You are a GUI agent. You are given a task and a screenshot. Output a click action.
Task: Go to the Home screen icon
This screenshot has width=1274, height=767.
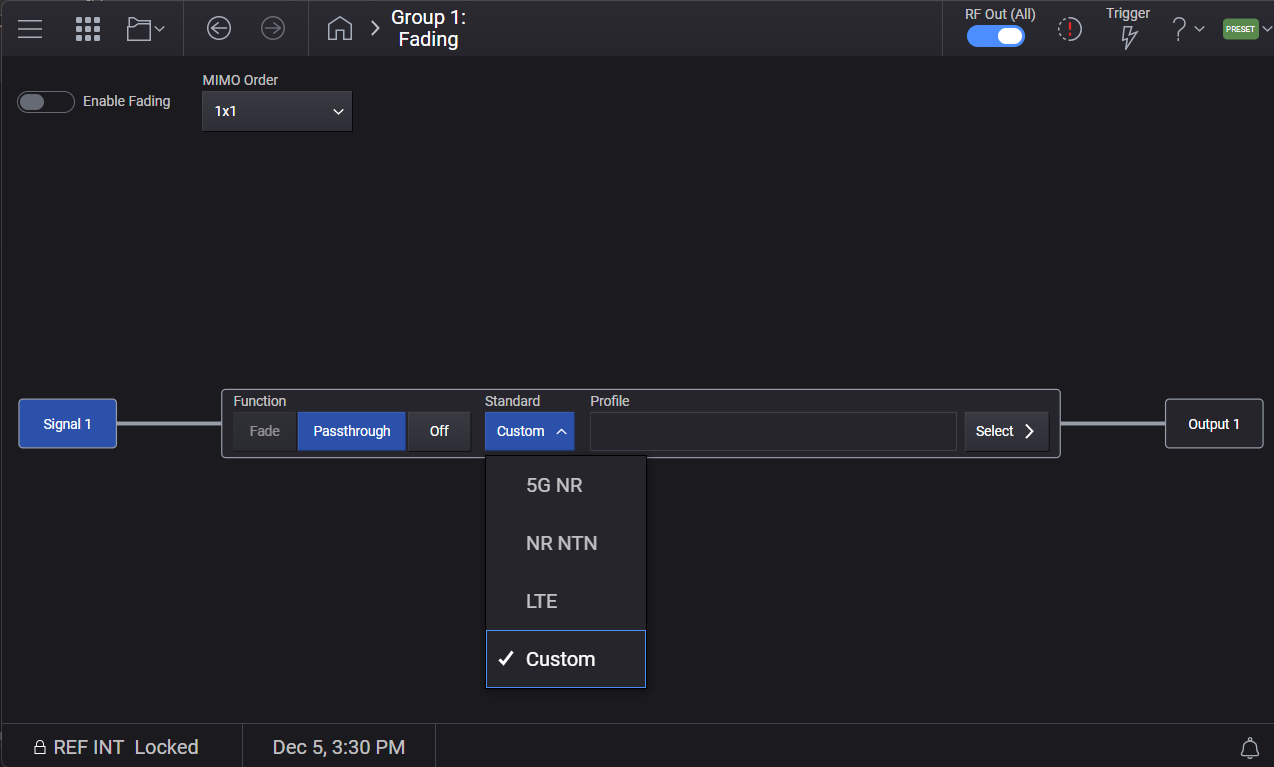340,29
